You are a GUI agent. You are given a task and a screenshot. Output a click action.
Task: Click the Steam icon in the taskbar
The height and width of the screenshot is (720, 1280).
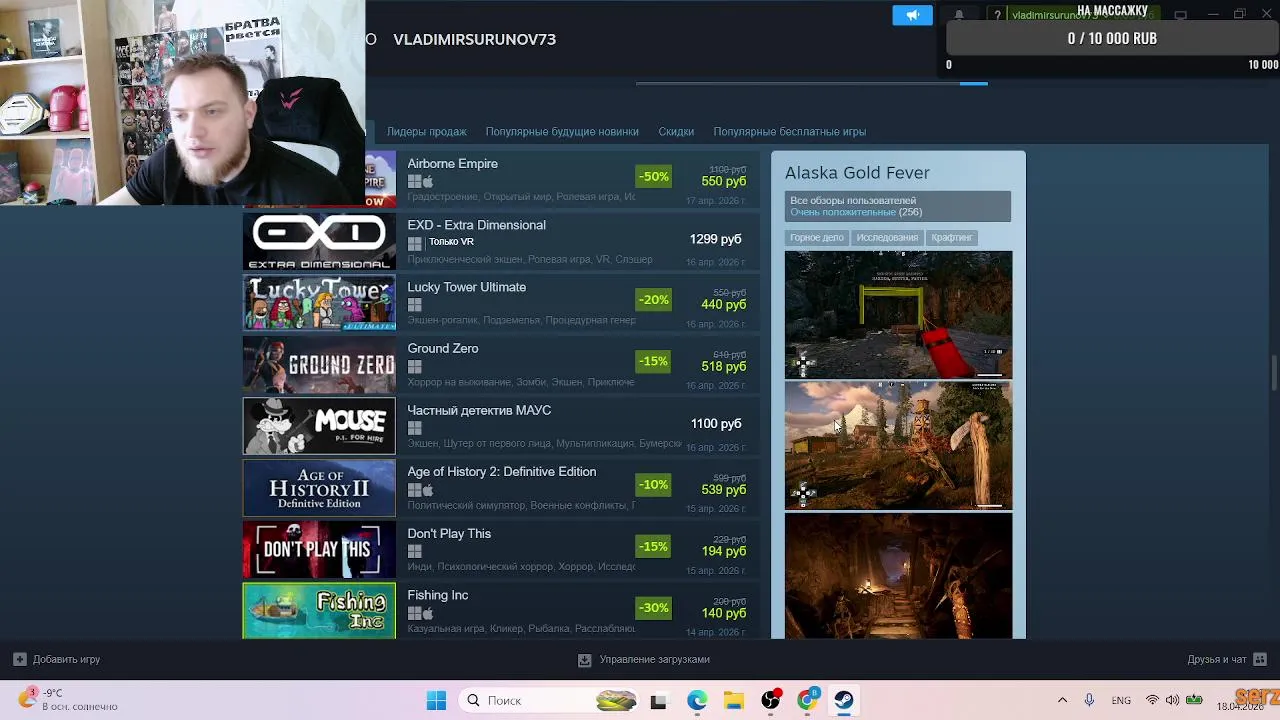pyautogui.click(x=844, y=701)
